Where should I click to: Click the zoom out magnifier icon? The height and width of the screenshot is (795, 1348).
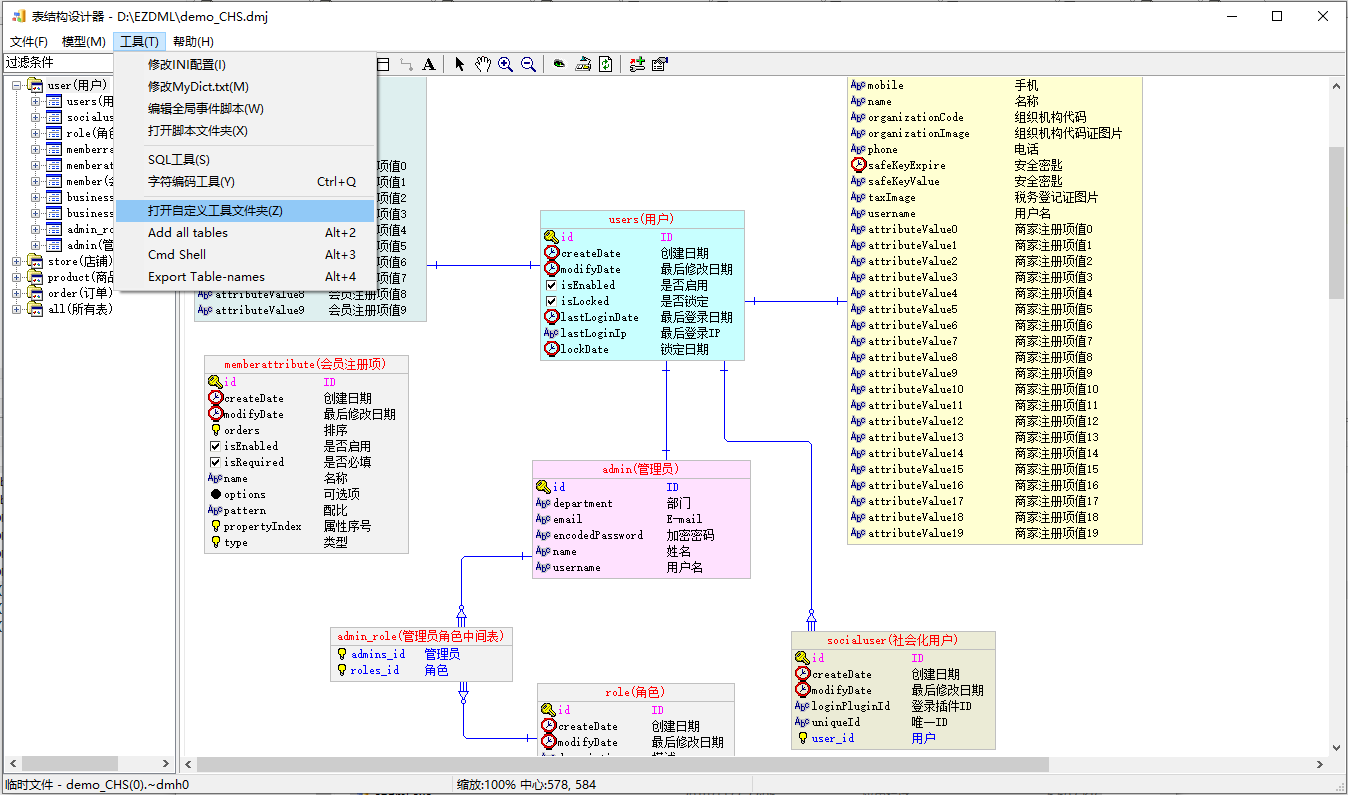click(x=529, y=64)
